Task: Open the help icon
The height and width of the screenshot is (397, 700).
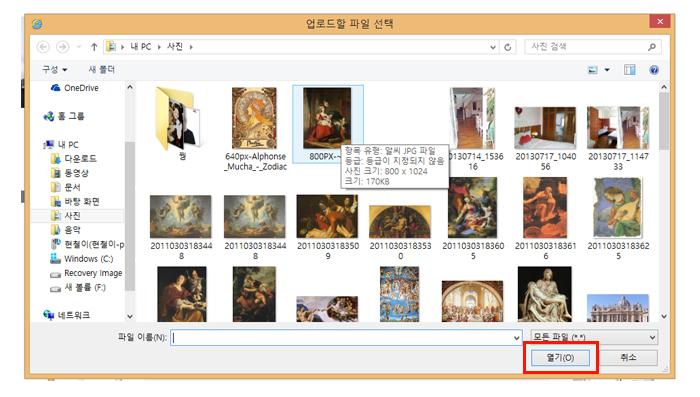Action: click(x=654, y=70)
